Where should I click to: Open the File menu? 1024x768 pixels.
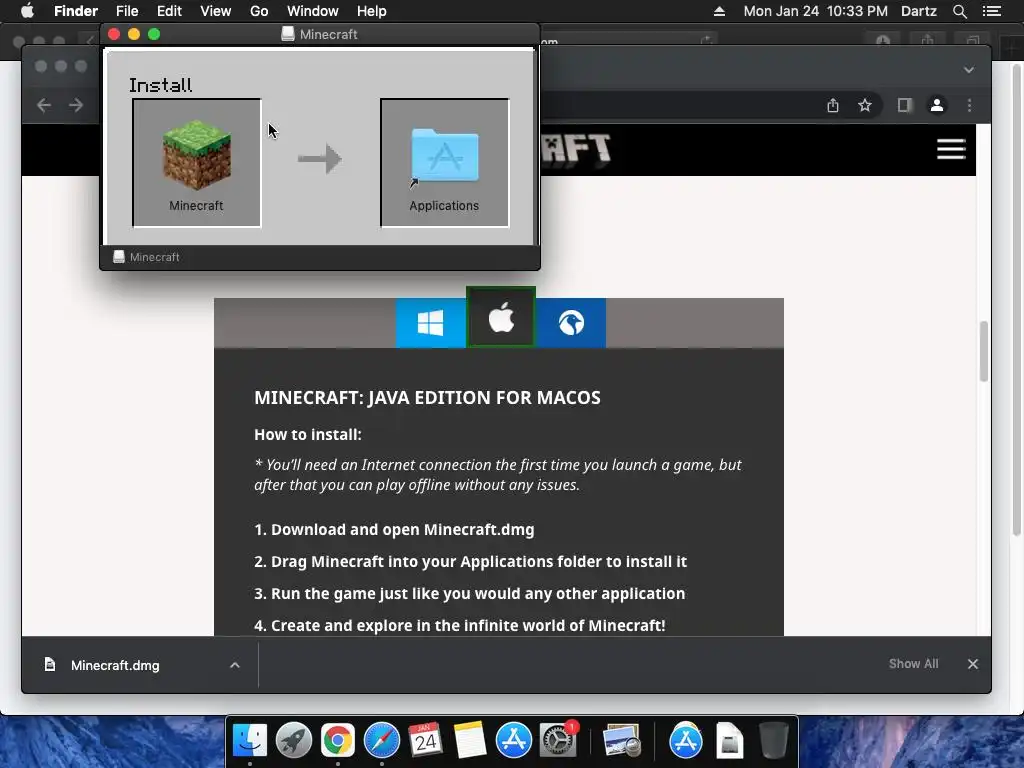click(x=127, y=11)
